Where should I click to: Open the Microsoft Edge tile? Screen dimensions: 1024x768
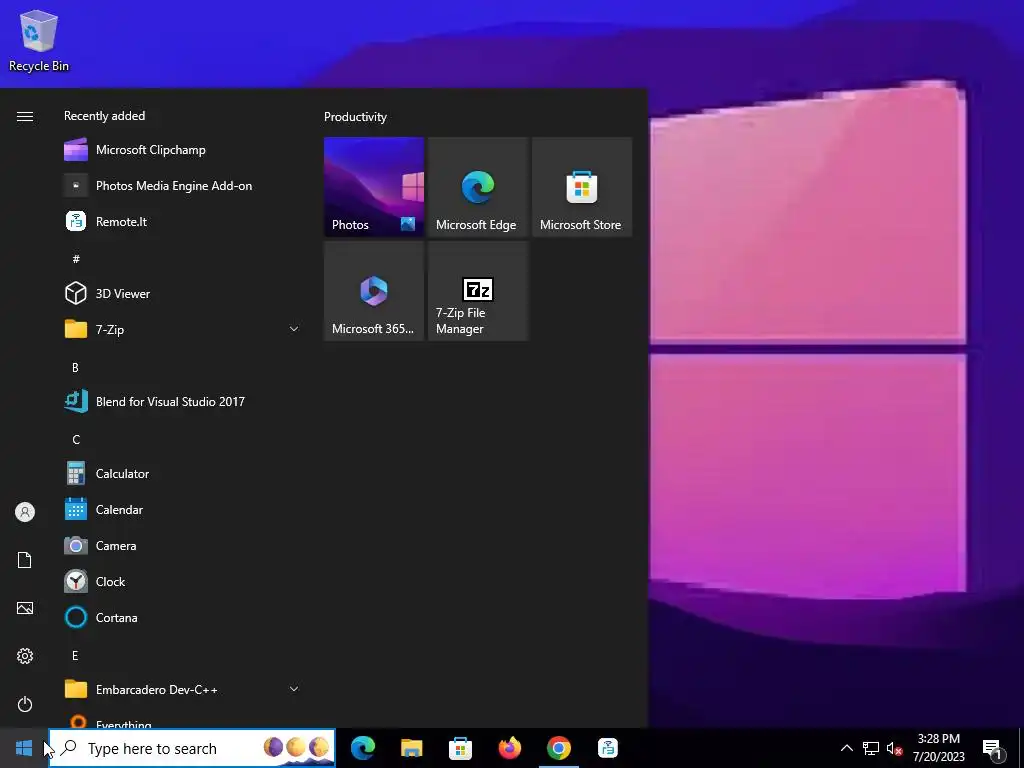tap(478, 187)
